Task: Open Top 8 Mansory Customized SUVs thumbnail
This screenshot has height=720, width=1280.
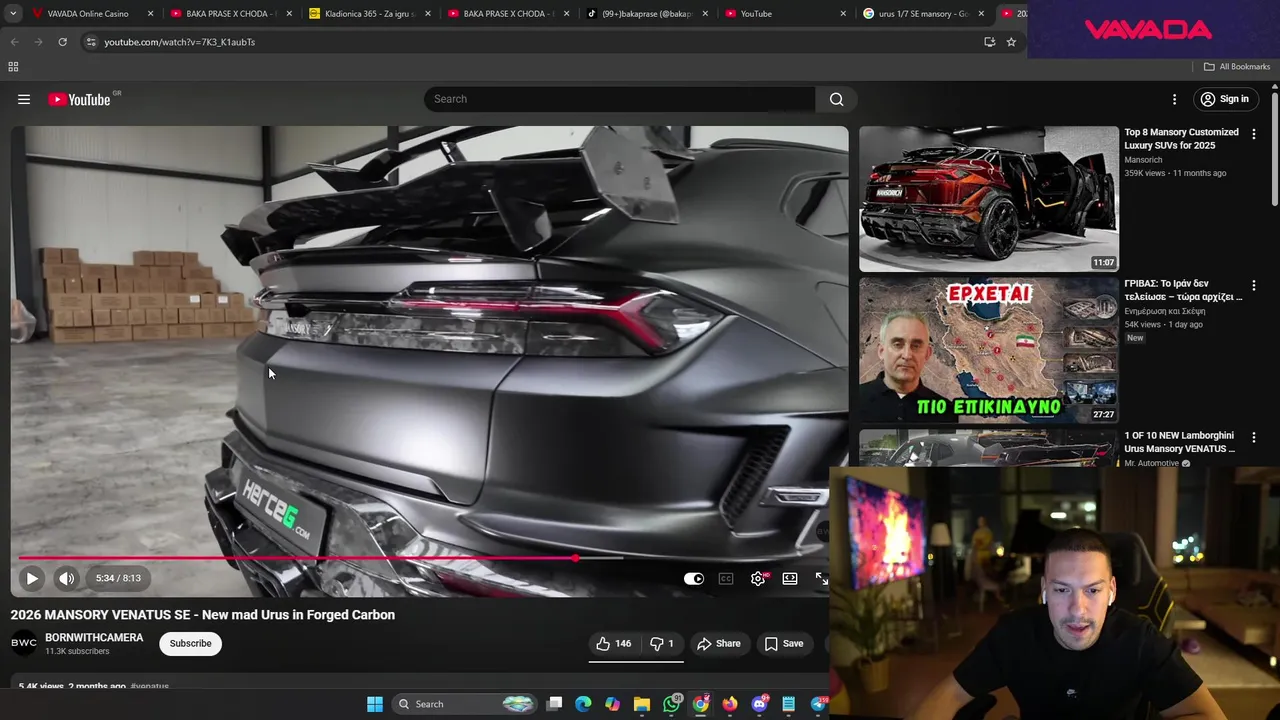Action: 989,198
